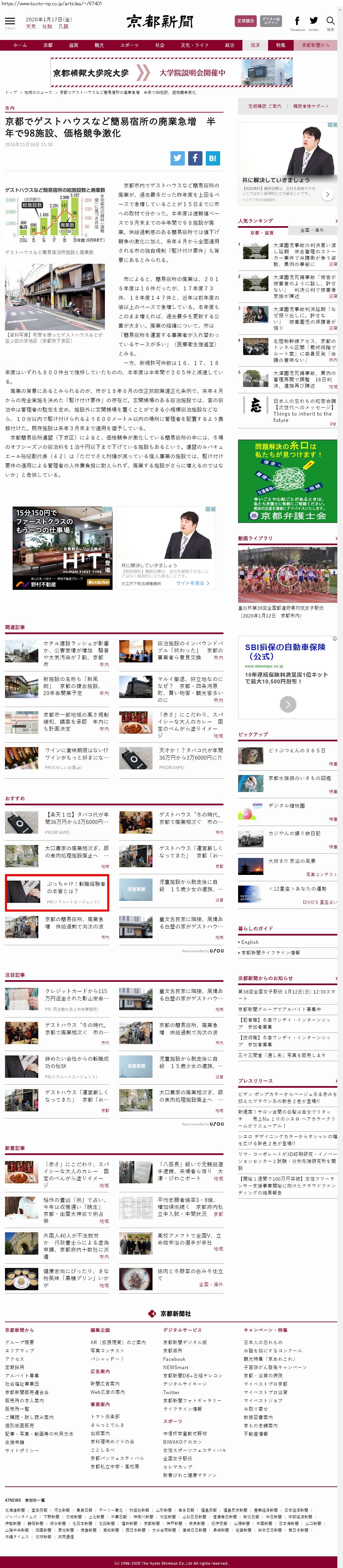Switch ranking to 全国・海外 tab
Image resolution: width=343 pixels, height=1568 pixels.
tap(312, 231)
